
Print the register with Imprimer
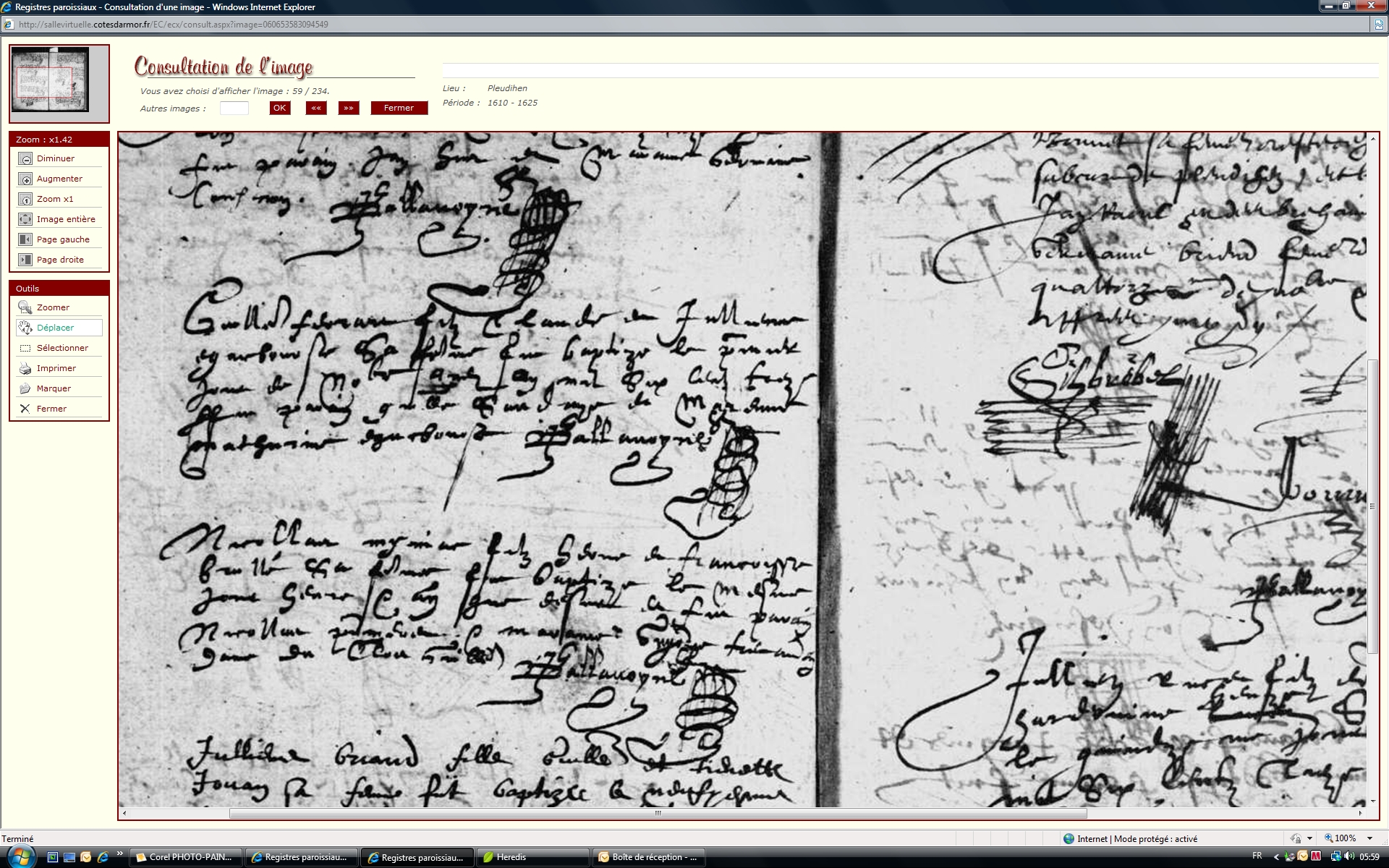(25, 368)
